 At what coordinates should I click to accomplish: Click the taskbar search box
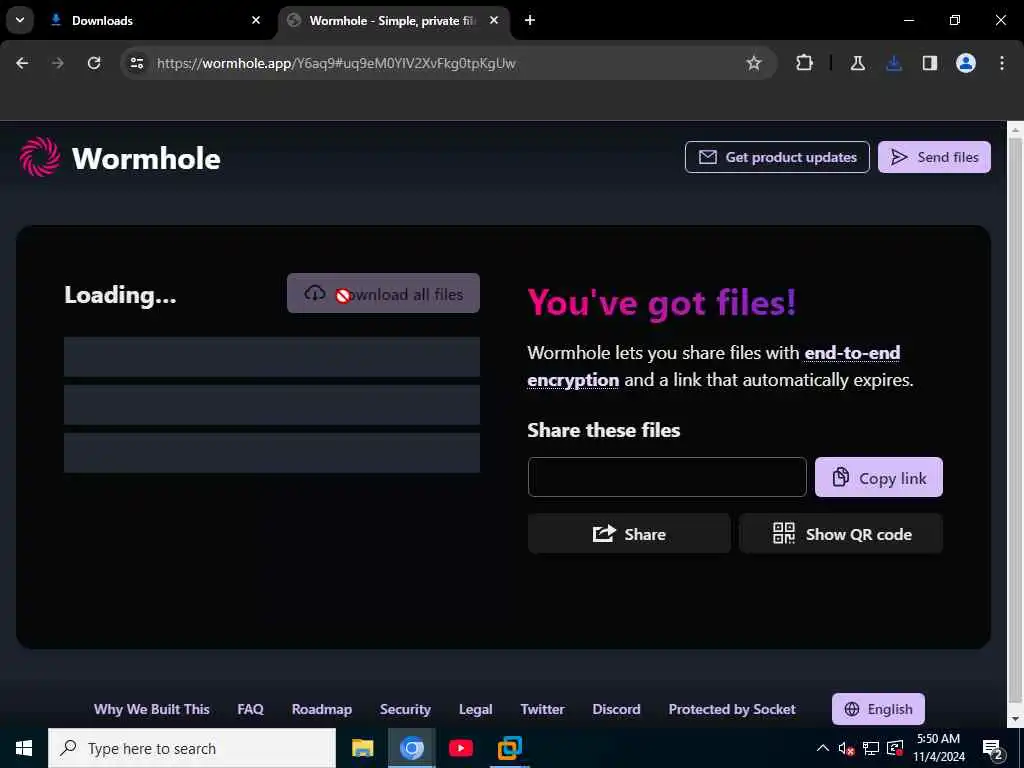pyautogui.click(x=192, y=748)
